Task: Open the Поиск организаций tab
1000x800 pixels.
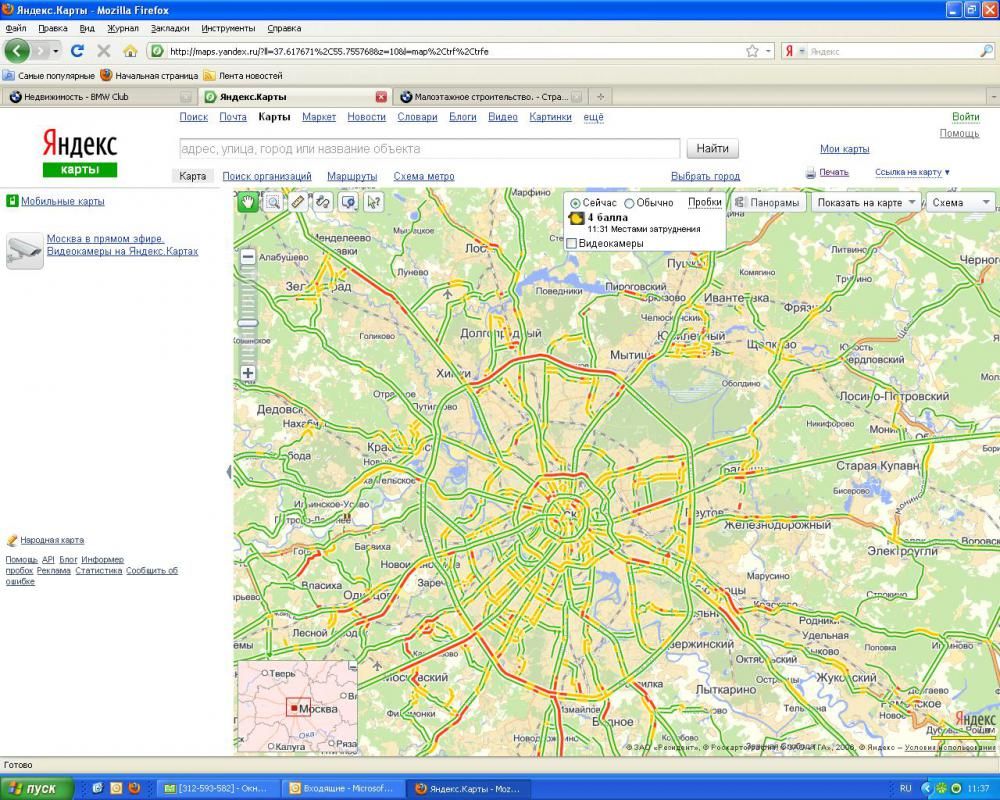Action: point(267,176)
